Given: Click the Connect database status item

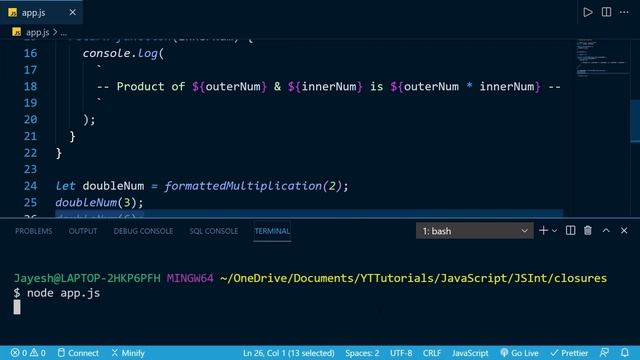Looking at the screenshot, I should 78,353.
